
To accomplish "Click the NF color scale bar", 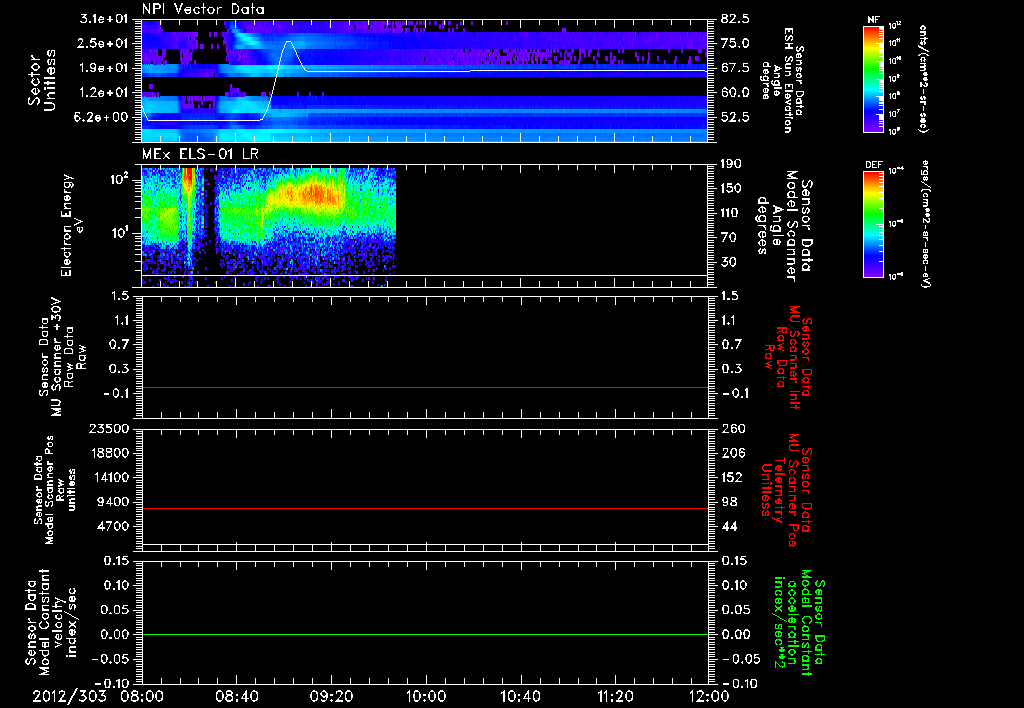I will pyautogui.click(x=874, y=78).
